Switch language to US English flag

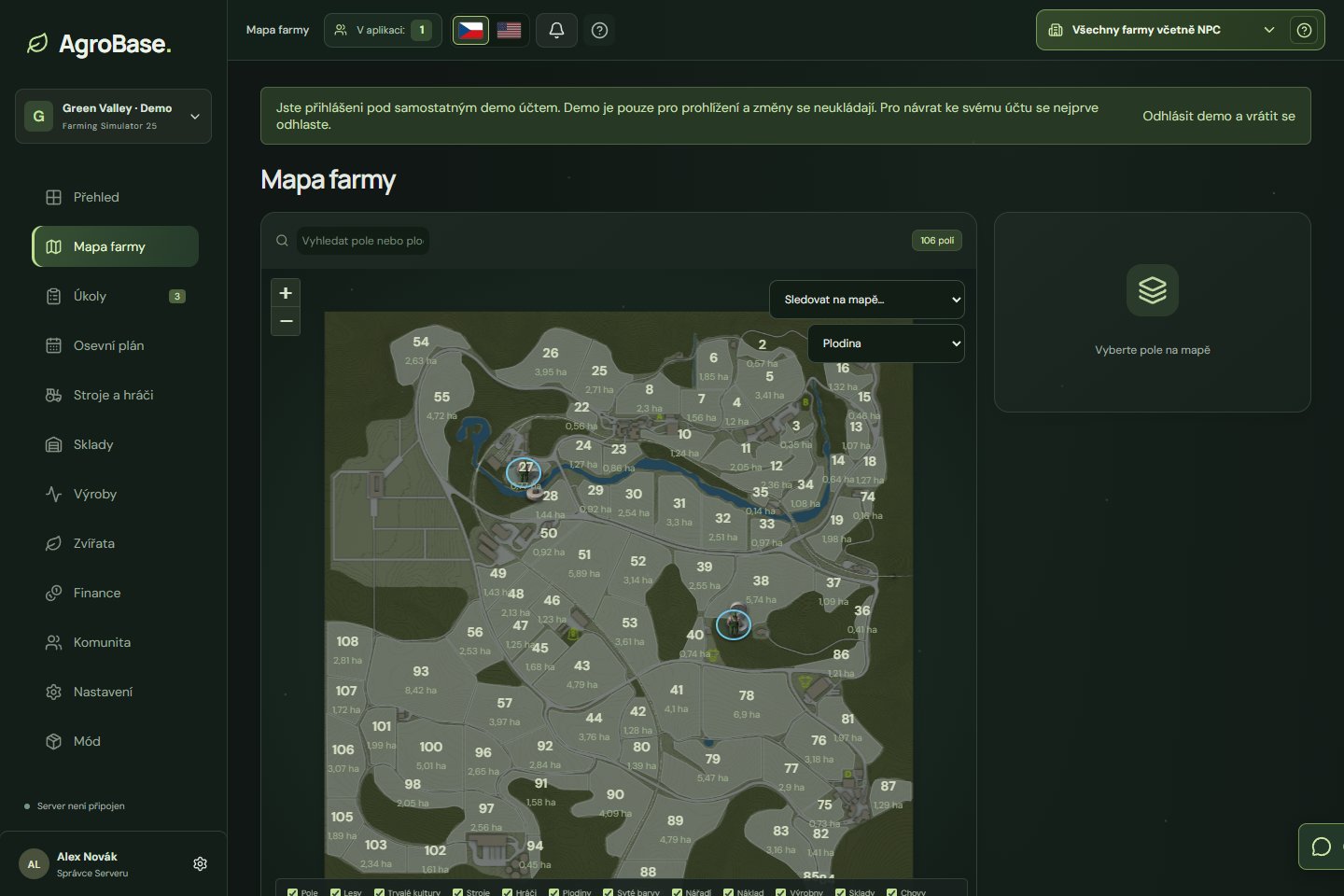point(510,30)
